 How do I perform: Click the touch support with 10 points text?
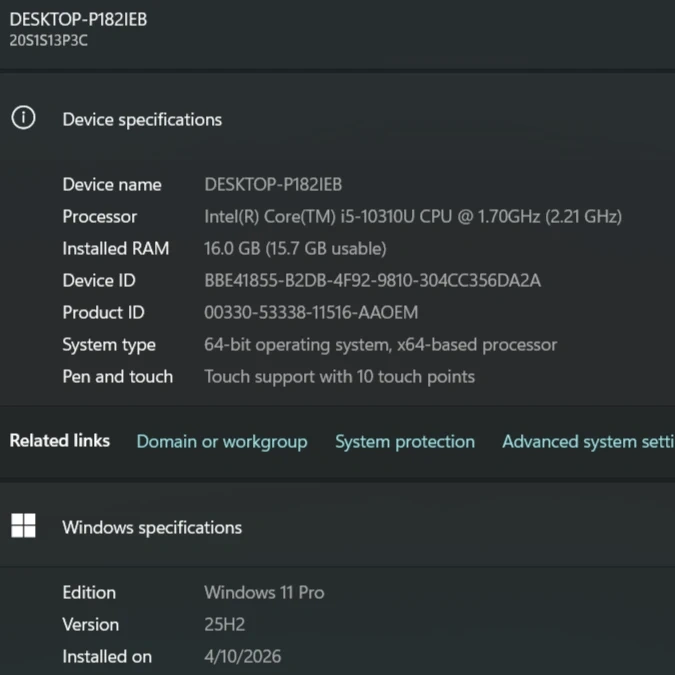pyautogui.click(x=339, y=376)
